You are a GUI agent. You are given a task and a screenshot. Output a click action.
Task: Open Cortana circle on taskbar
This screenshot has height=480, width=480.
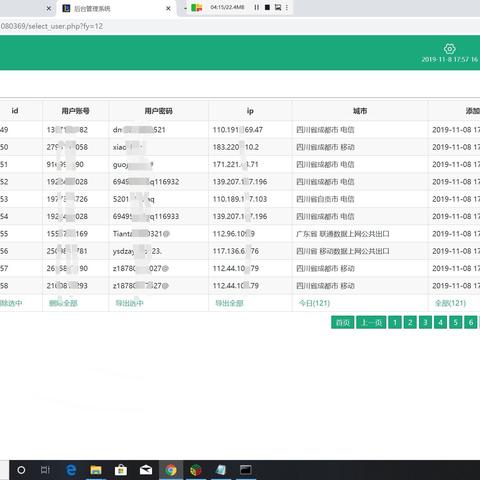coord(21,470)
